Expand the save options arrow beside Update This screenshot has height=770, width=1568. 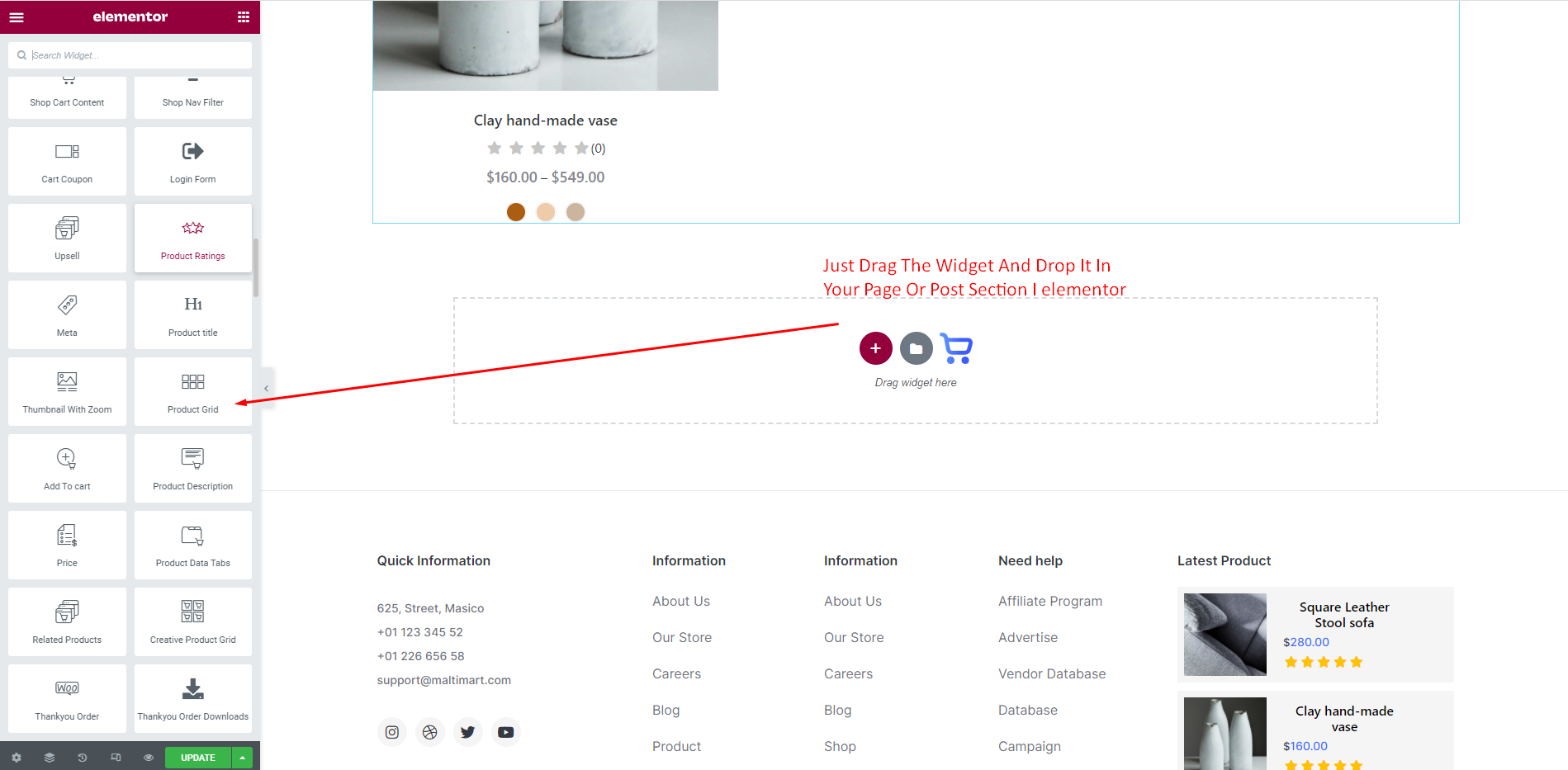coord(243,757)
